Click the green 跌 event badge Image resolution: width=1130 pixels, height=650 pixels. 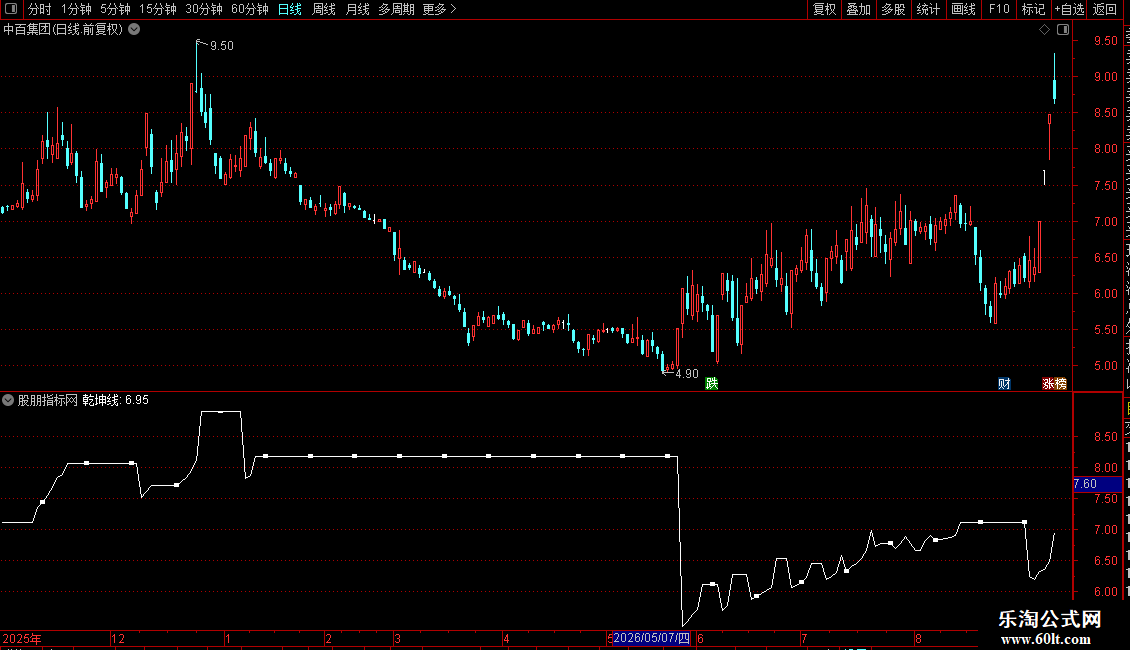click(712, 383)
